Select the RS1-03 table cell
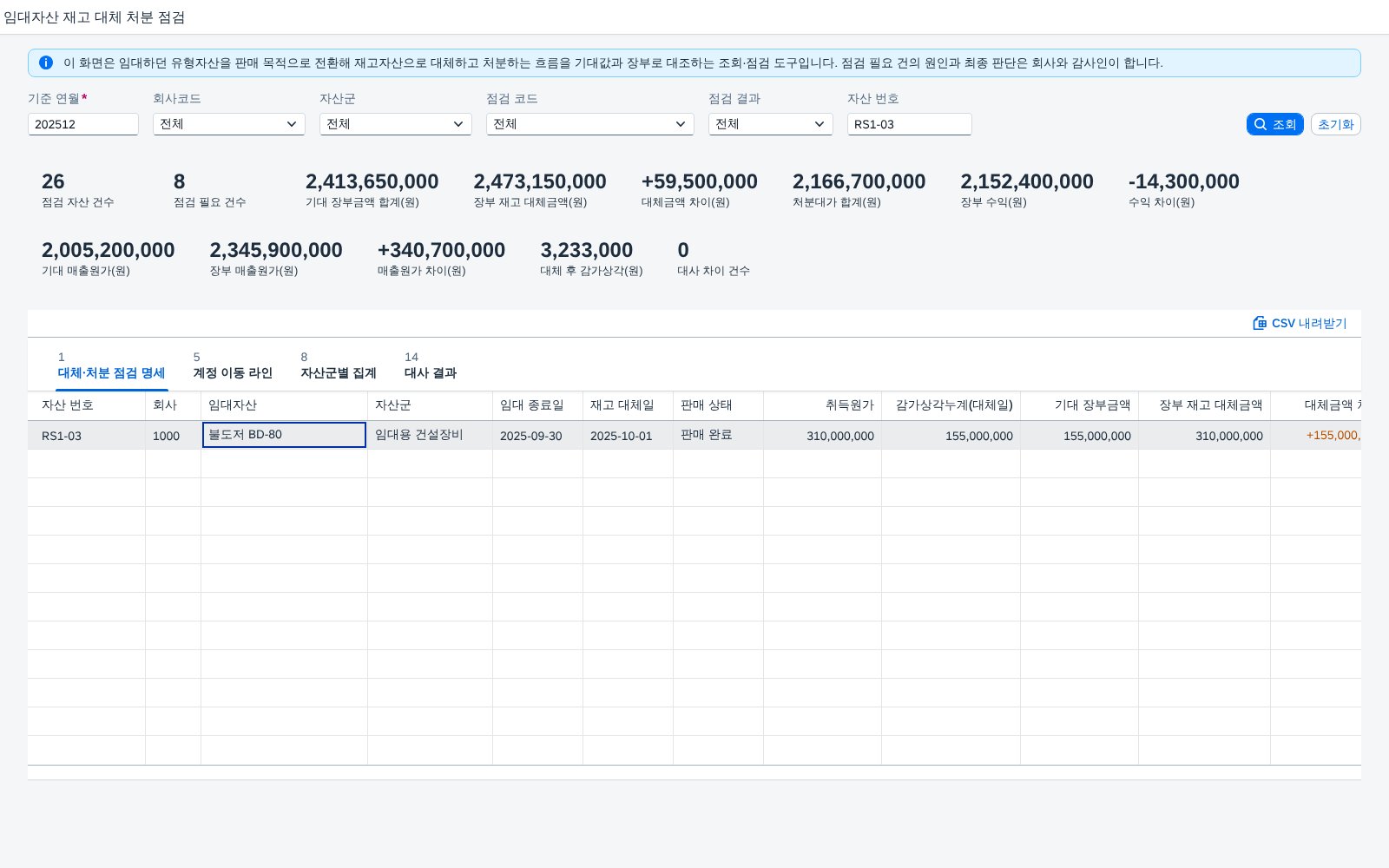The image size is (1389, 868). click(87, 436)
